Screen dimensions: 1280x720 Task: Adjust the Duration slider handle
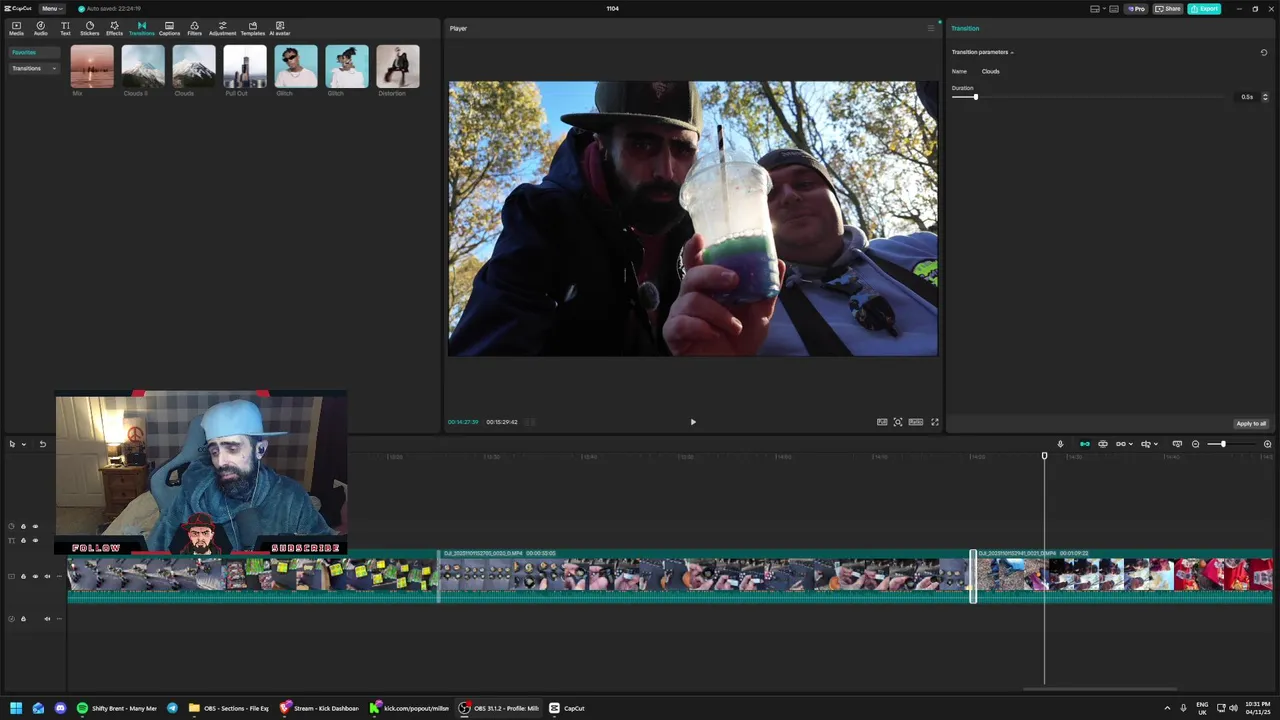pyautogui.click(x=975, y=97)
